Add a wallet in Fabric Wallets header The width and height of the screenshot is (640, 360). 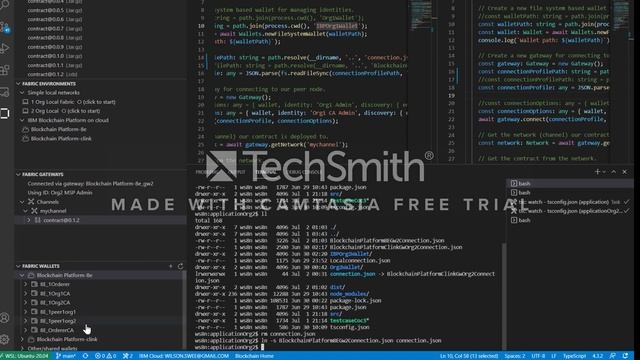click(x=171, y=266)
